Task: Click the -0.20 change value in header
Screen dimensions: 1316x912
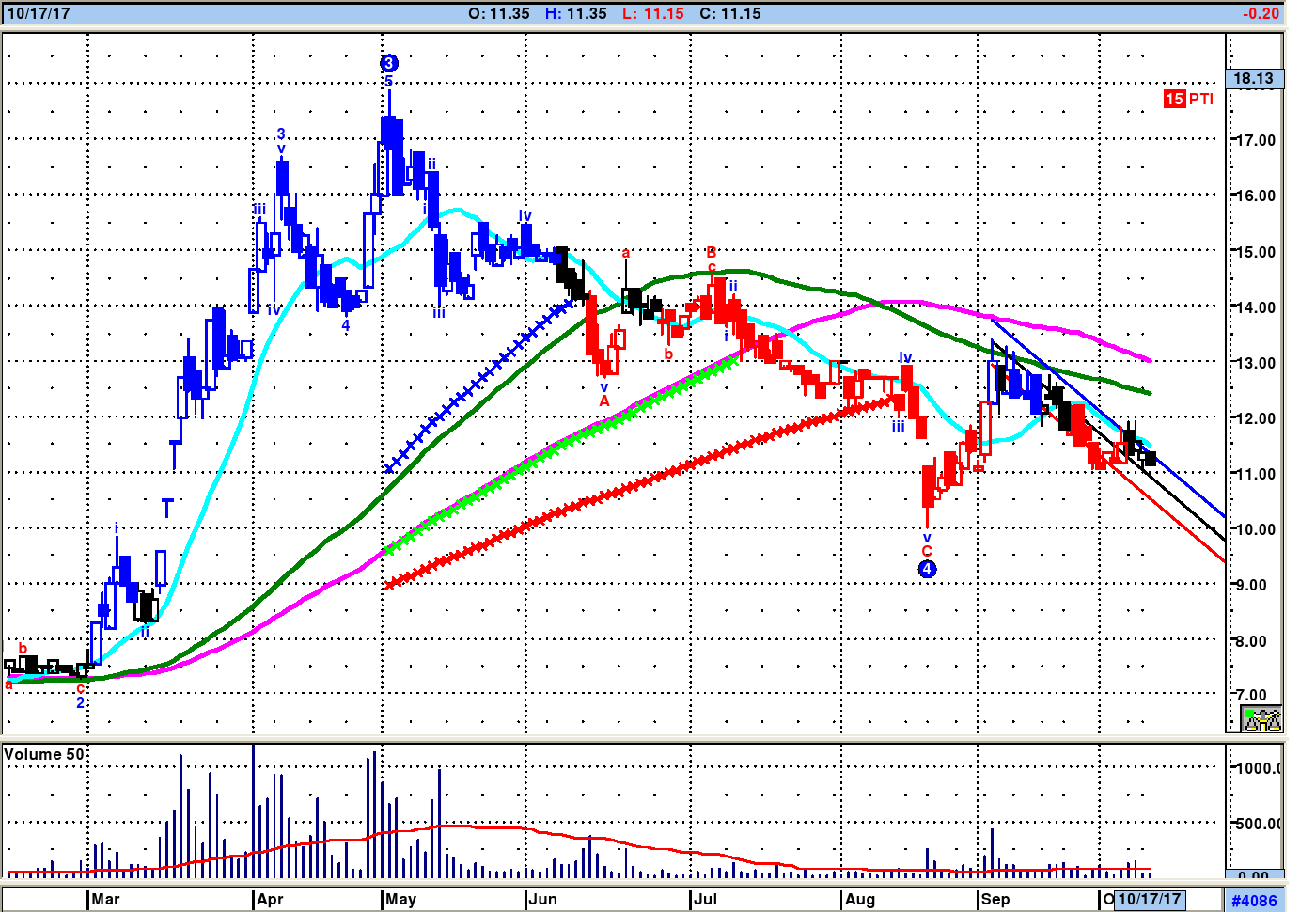Action: tap(1261, 13)
